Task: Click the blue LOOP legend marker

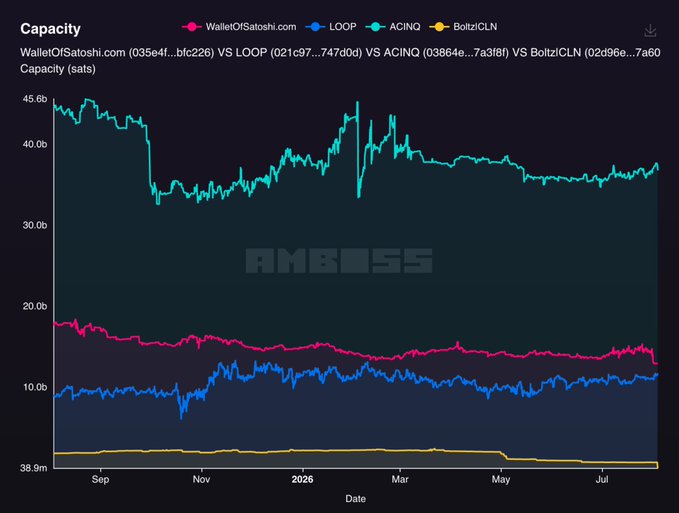Action: pos(315,27)
